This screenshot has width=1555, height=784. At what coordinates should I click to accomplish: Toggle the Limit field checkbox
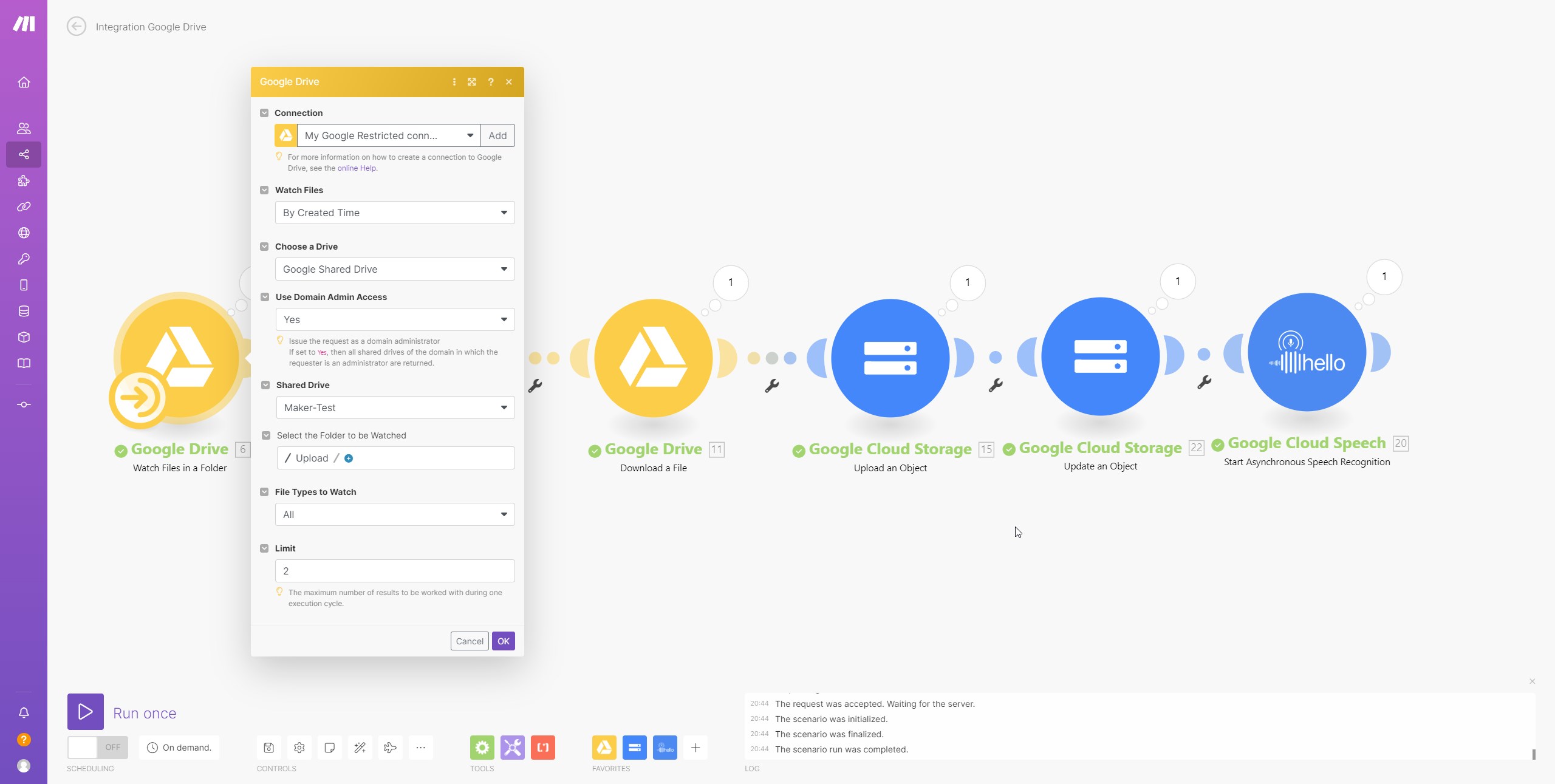click(x=264, y=548)
